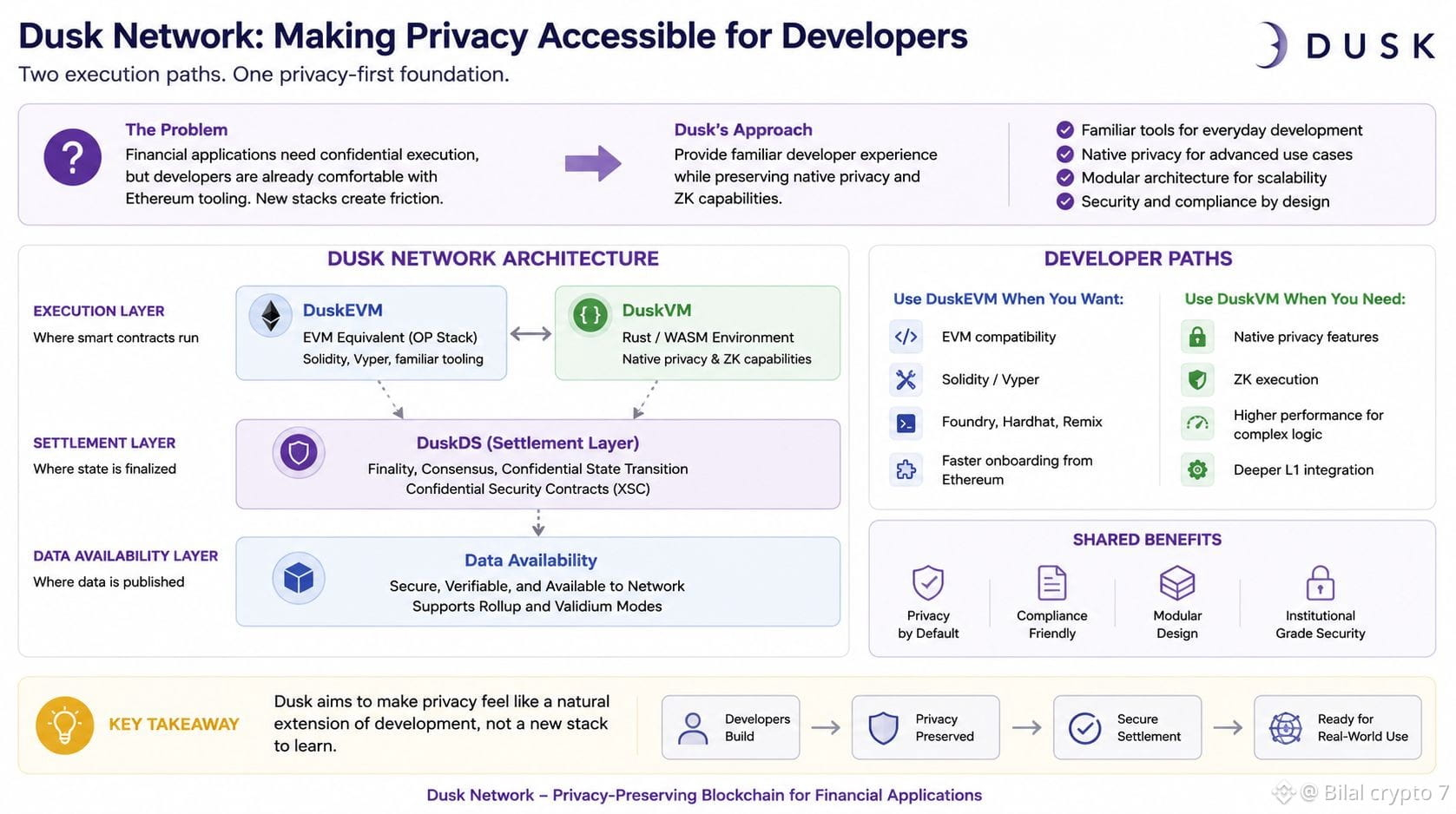
Task: Click the text Rust / WASM Environment
Action: pyautogui.click(x=708, y=337)
